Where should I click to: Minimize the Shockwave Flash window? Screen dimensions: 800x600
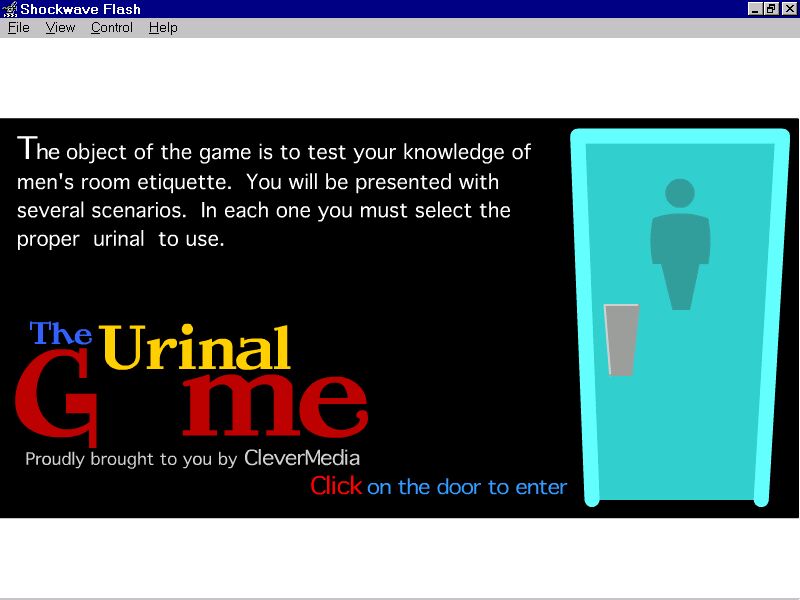tap(756, 9)
